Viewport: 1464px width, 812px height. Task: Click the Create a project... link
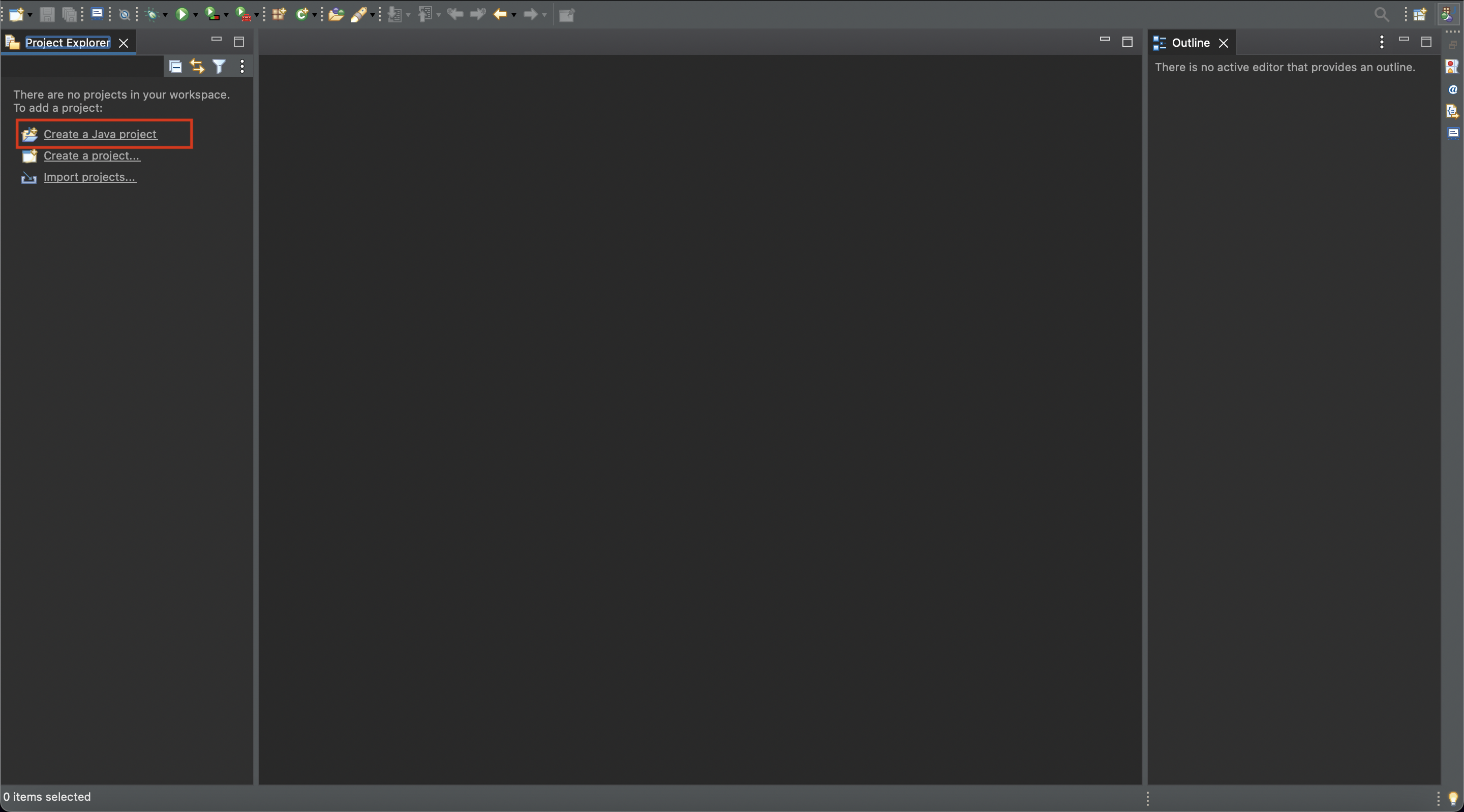pyautogui.click(x=92, y=155)
